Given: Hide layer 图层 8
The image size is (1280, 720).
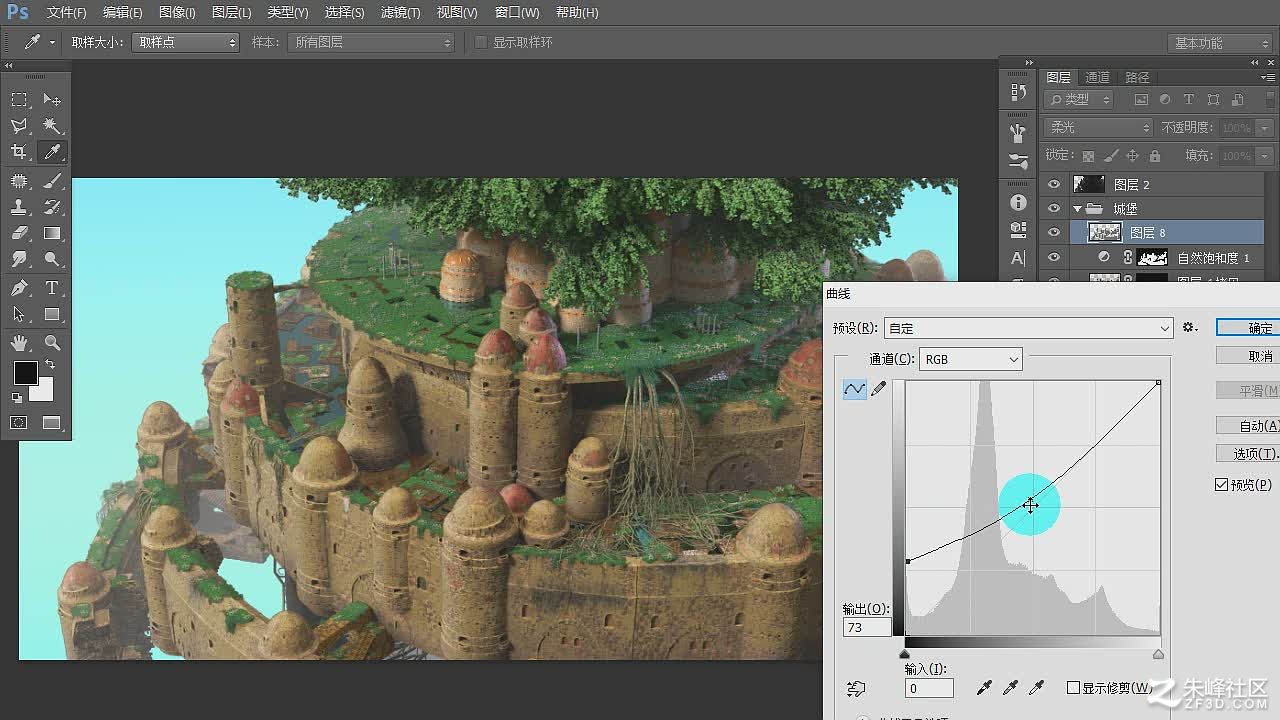Looking at the screenshot, I should pos(1053,232).
